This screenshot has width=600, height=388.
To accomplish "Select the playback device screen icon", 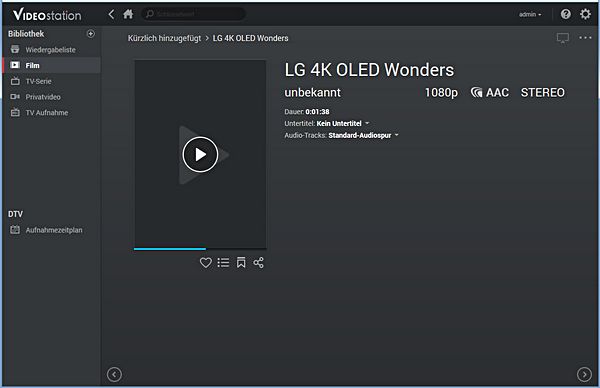I will pyautogui.click(x=562, y=38).
